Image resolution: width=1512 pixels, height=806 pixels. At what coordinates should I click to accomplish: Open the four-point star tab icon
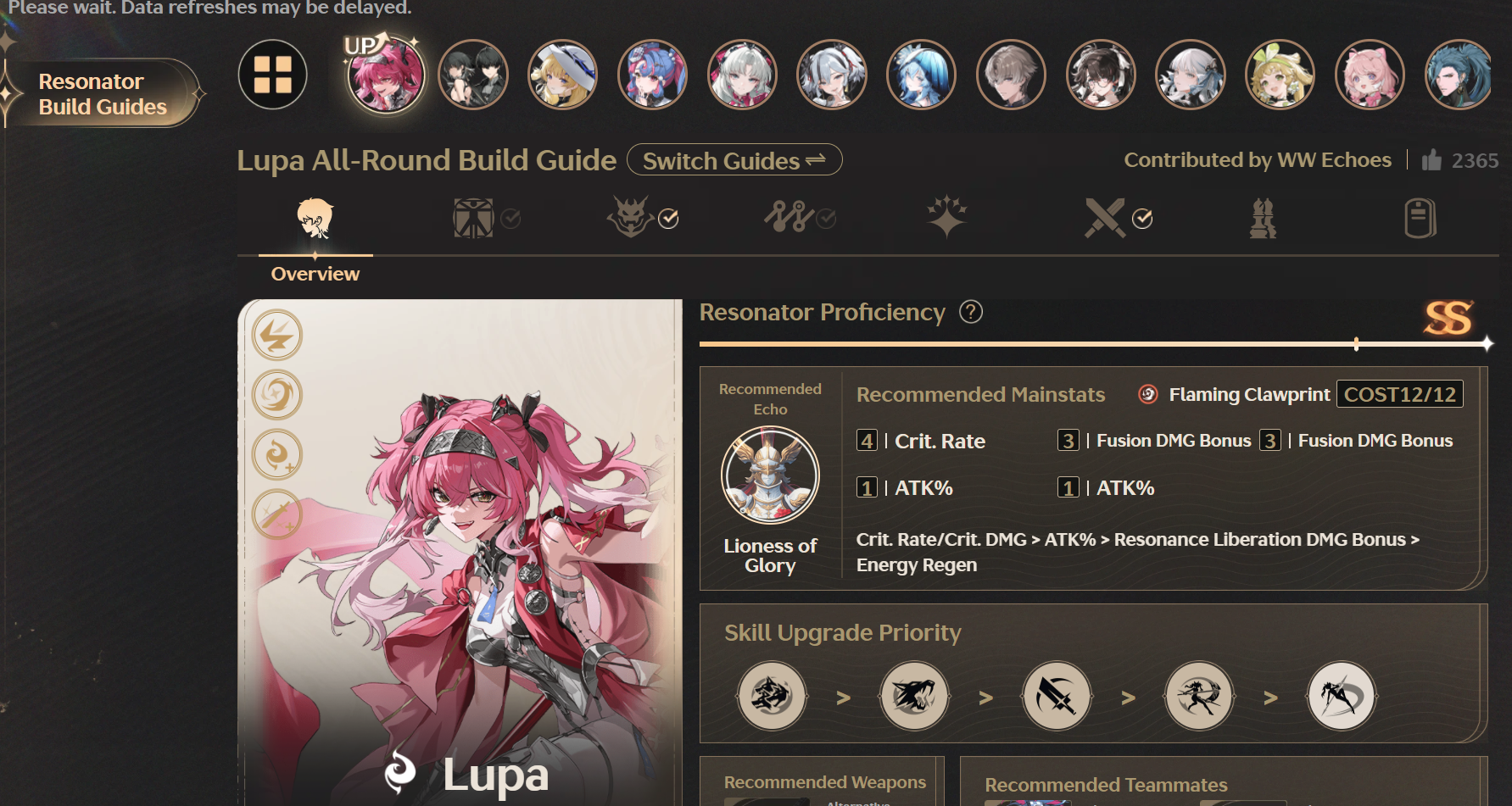pos(946,217)
